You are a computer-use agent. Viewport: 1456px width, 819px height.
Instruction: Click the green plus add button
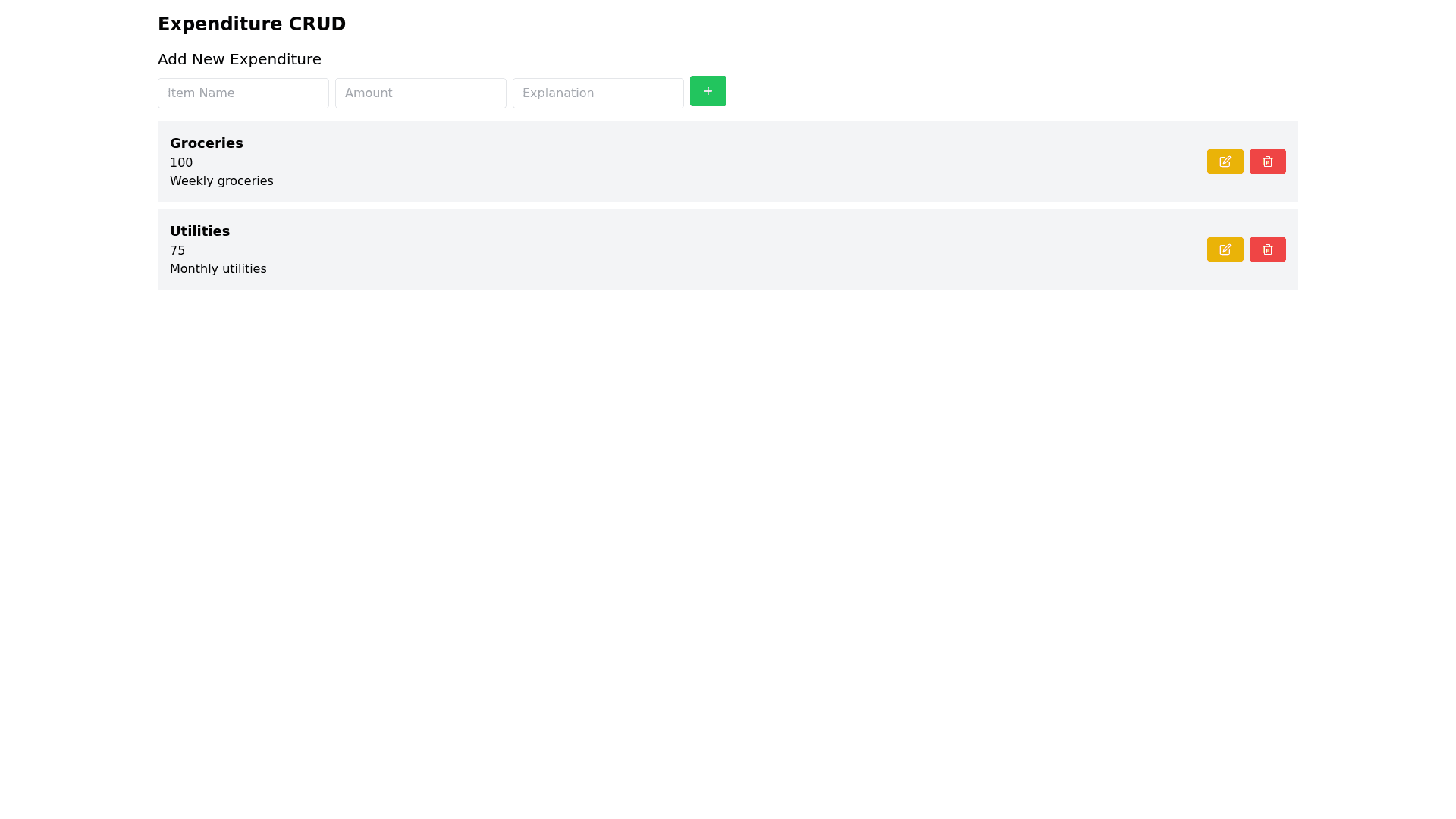click(x=708, y=91)
